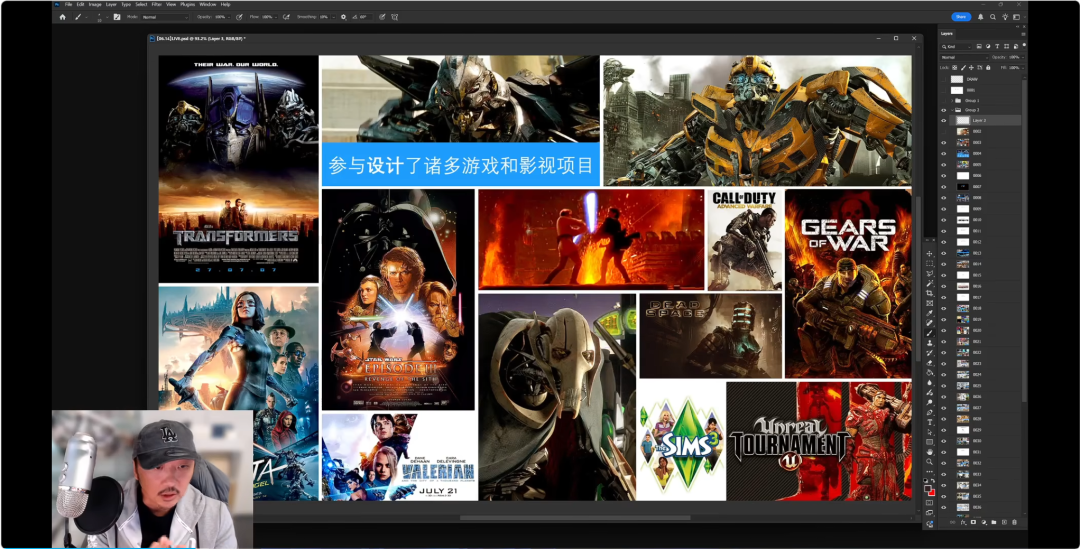This screenshot has height=549, width=1080.
Task: Hide Layer 2 with its eye icon
Action: (x=944, y=121)
